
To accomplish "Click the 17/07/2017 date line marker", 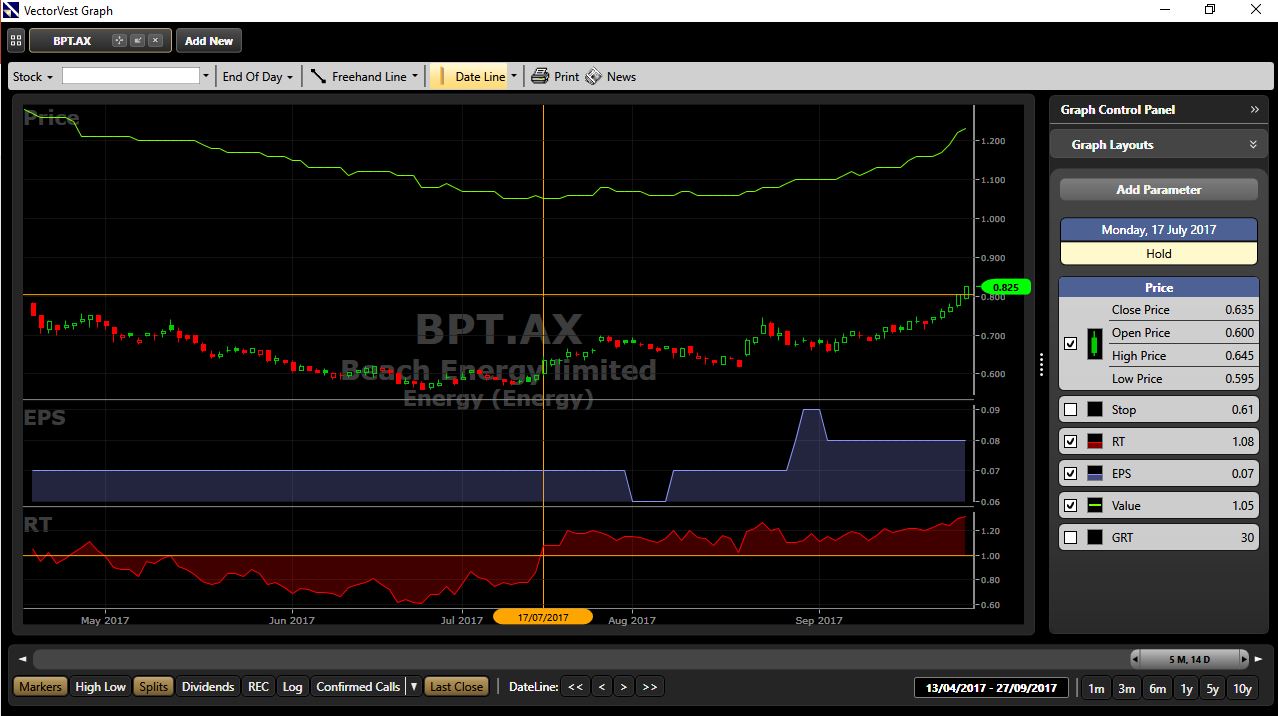I will point(543,617).
